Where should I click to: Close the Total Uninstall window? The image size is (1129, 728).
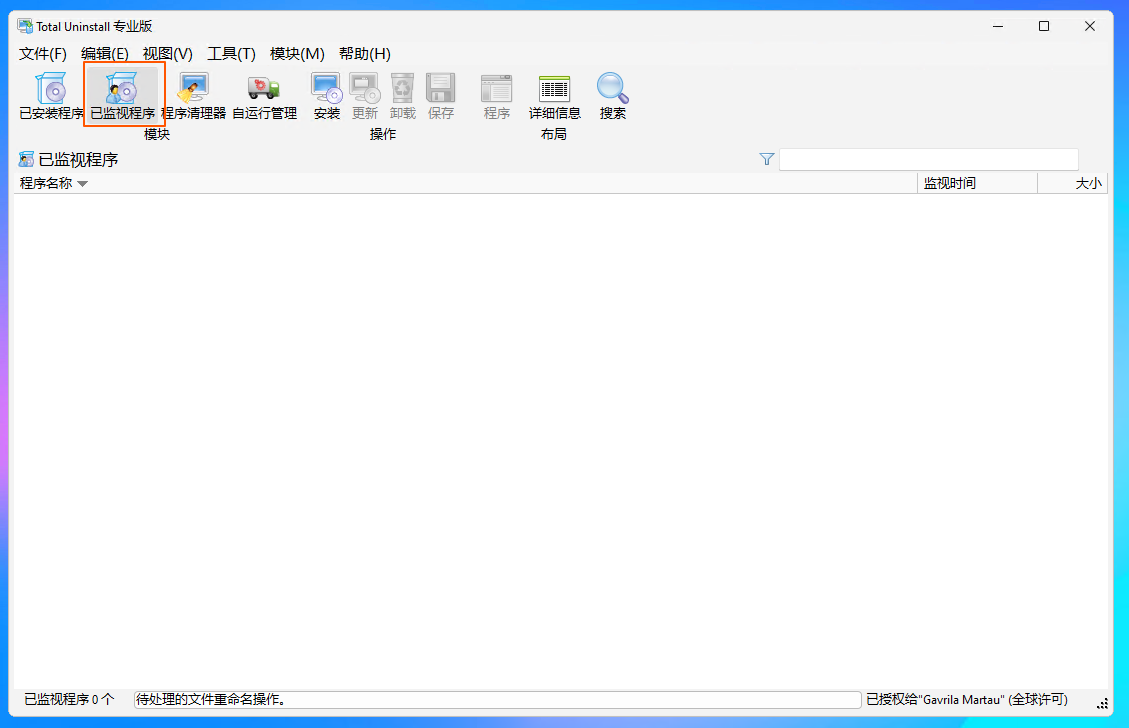point(1090,27)
